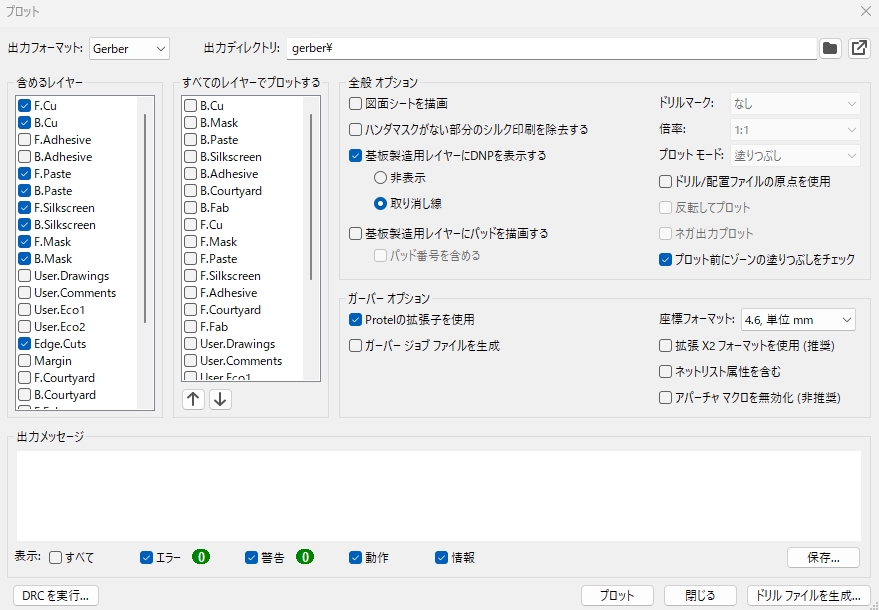Click the output directory text field

tap(550, 48)
